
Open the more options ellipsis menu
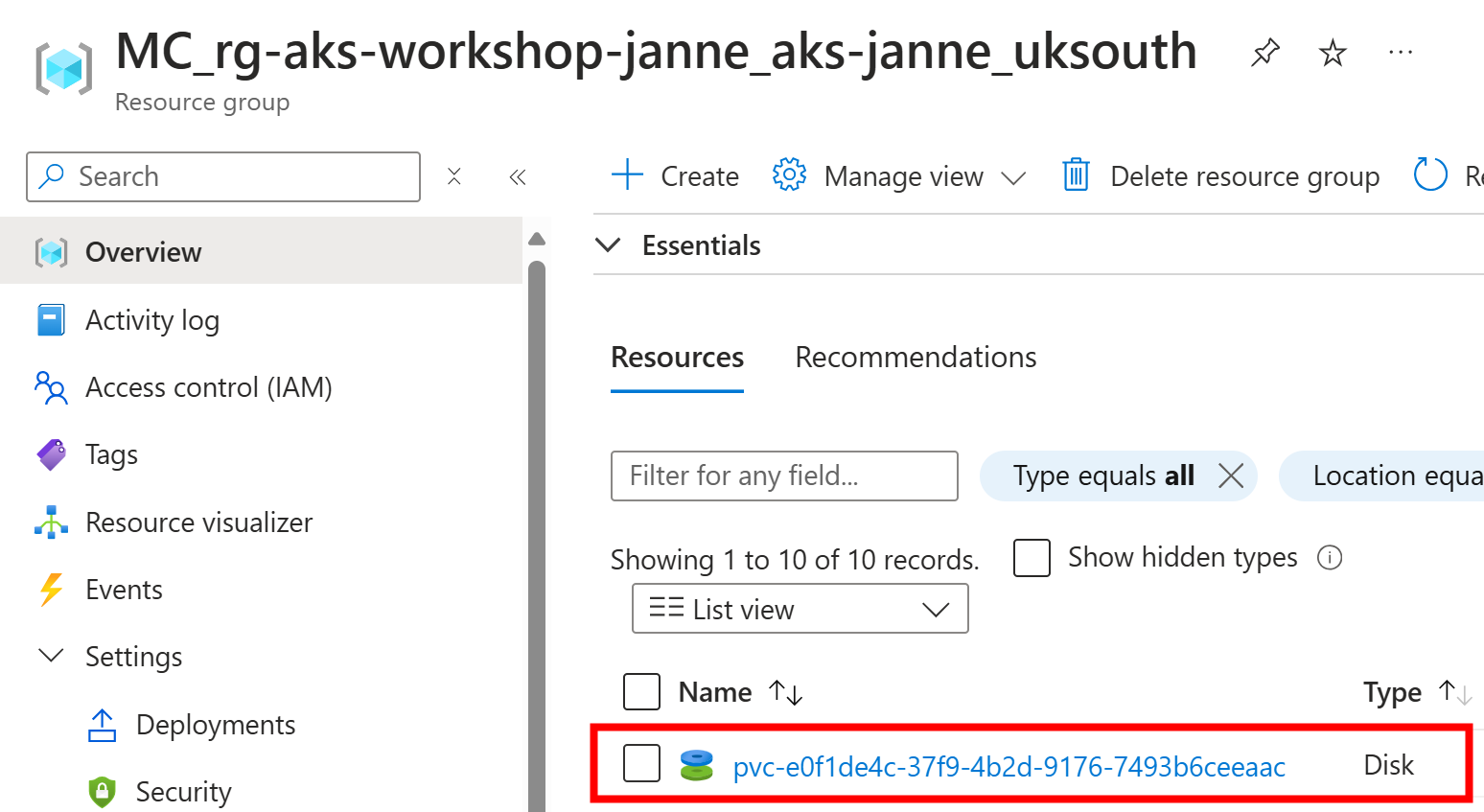click(1401, 52)
